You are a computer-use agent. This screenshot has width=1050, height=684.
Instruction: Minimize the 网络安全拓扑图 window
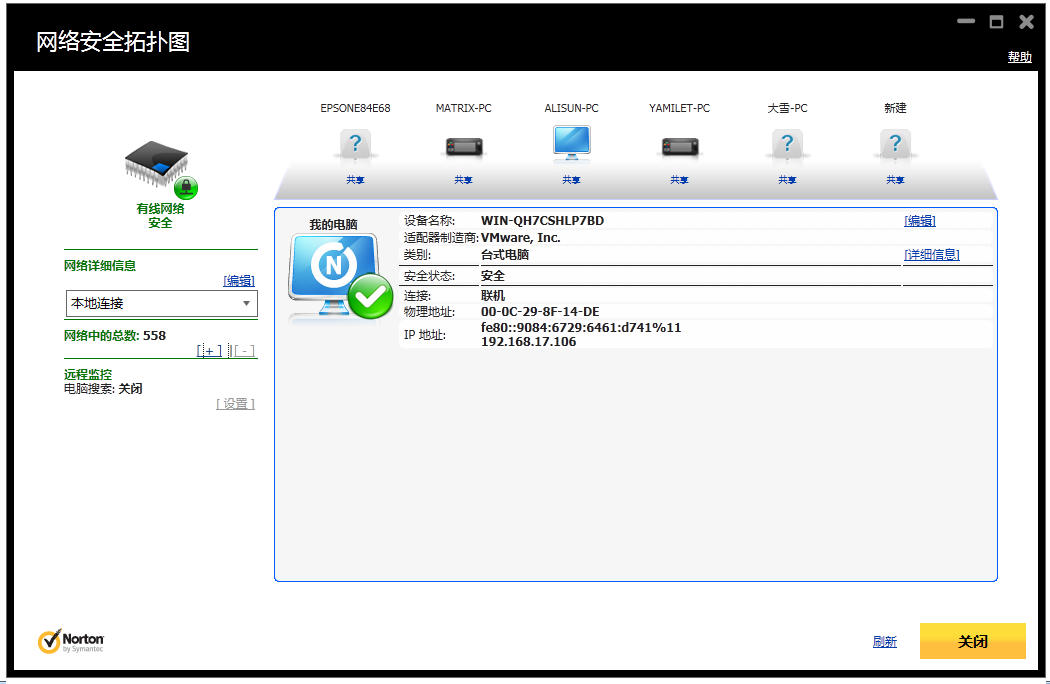pos(966,21)
